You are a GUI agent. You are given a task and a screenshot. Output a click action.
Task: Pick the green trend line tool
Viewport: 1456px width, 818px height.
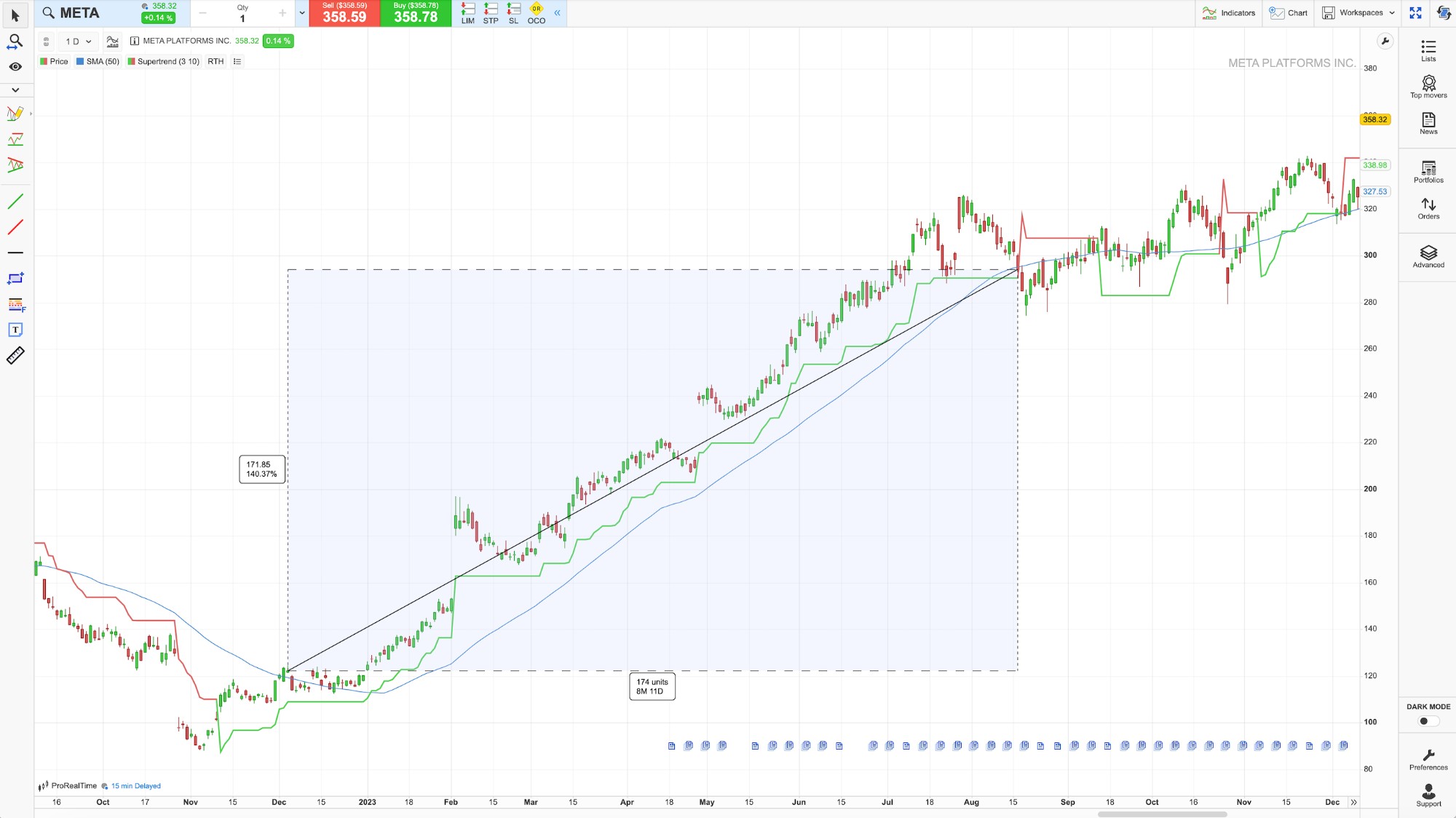[x=15, y=202]
